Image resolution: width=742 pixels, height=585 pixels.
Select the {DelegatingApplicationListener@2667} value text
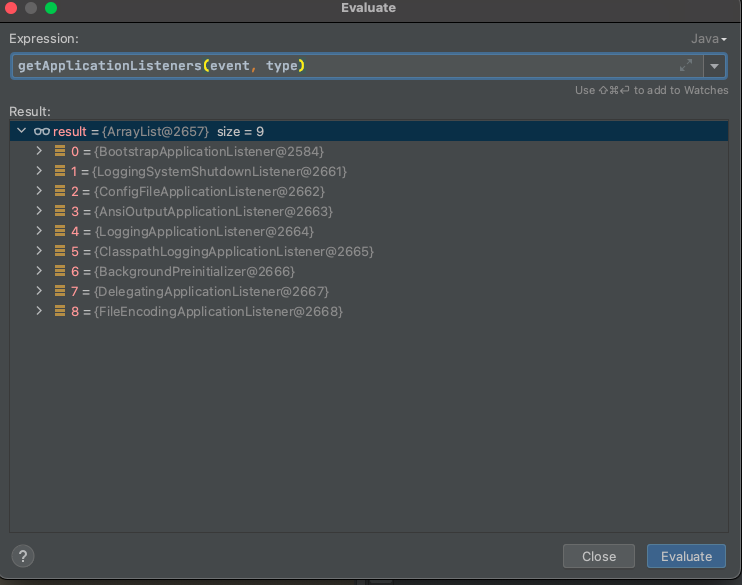click(211, 292)
